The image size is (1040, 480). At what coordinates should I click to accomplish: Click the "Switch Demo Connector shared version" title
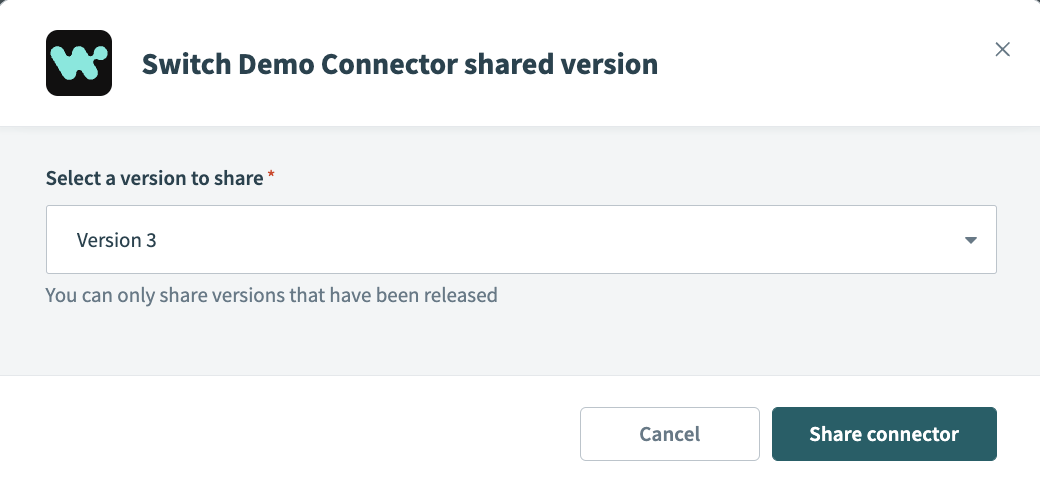click(400, 65)
